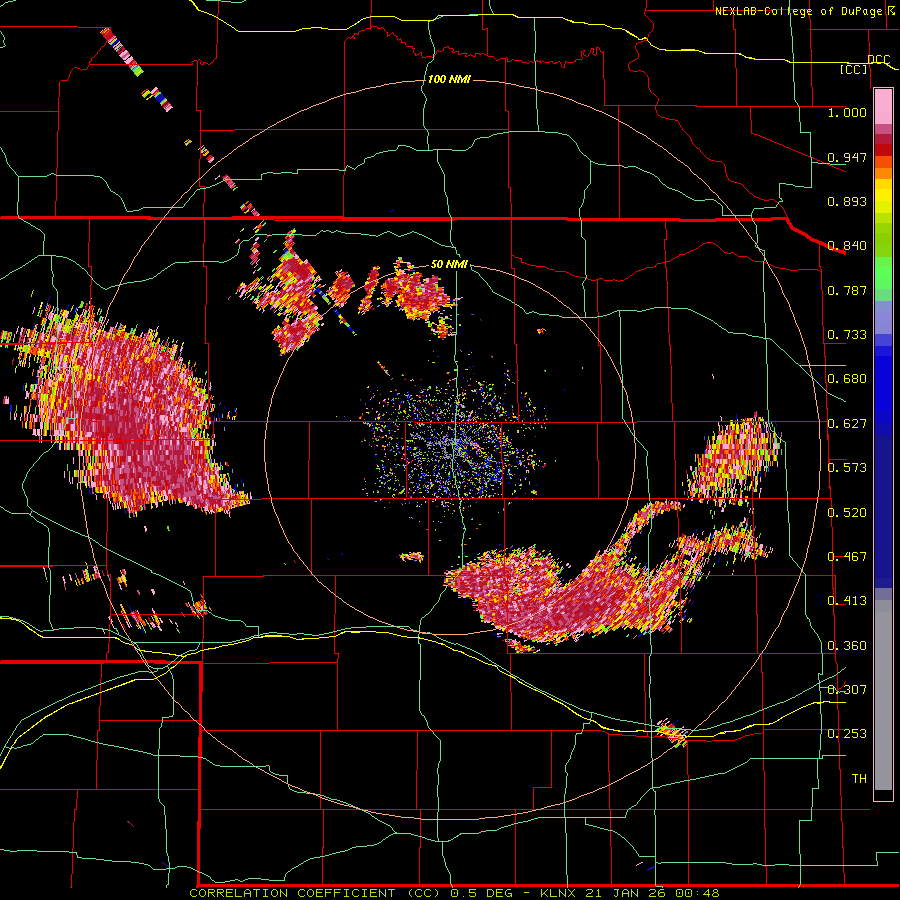Select the 0.947 scale value

[x=847, y=157]
